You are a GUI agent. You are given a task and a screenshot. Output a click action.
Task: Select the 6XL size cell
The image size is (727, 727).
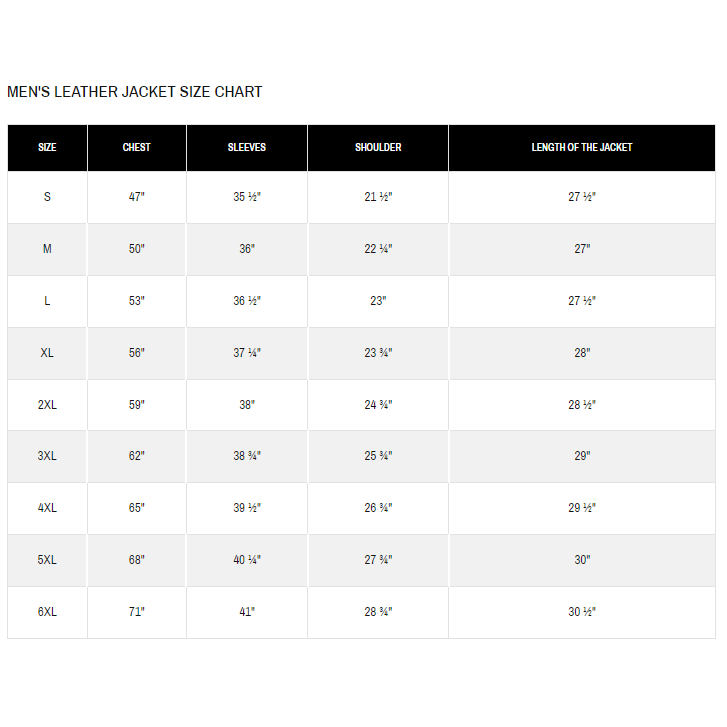47,612
